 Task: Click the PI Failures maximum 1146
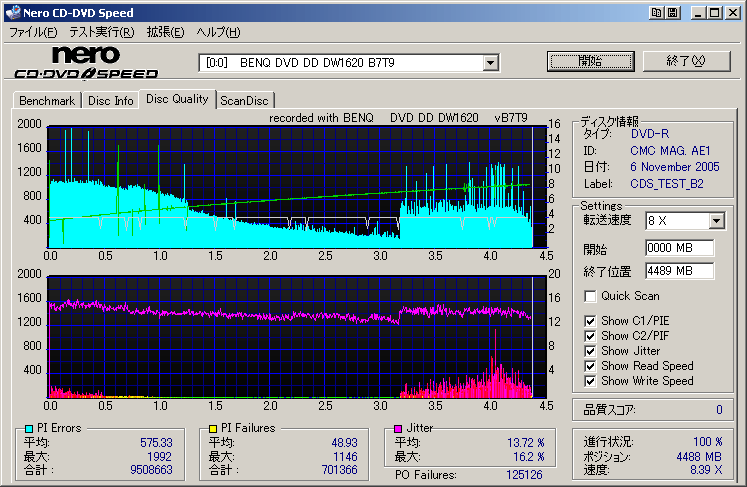(345, 457)
